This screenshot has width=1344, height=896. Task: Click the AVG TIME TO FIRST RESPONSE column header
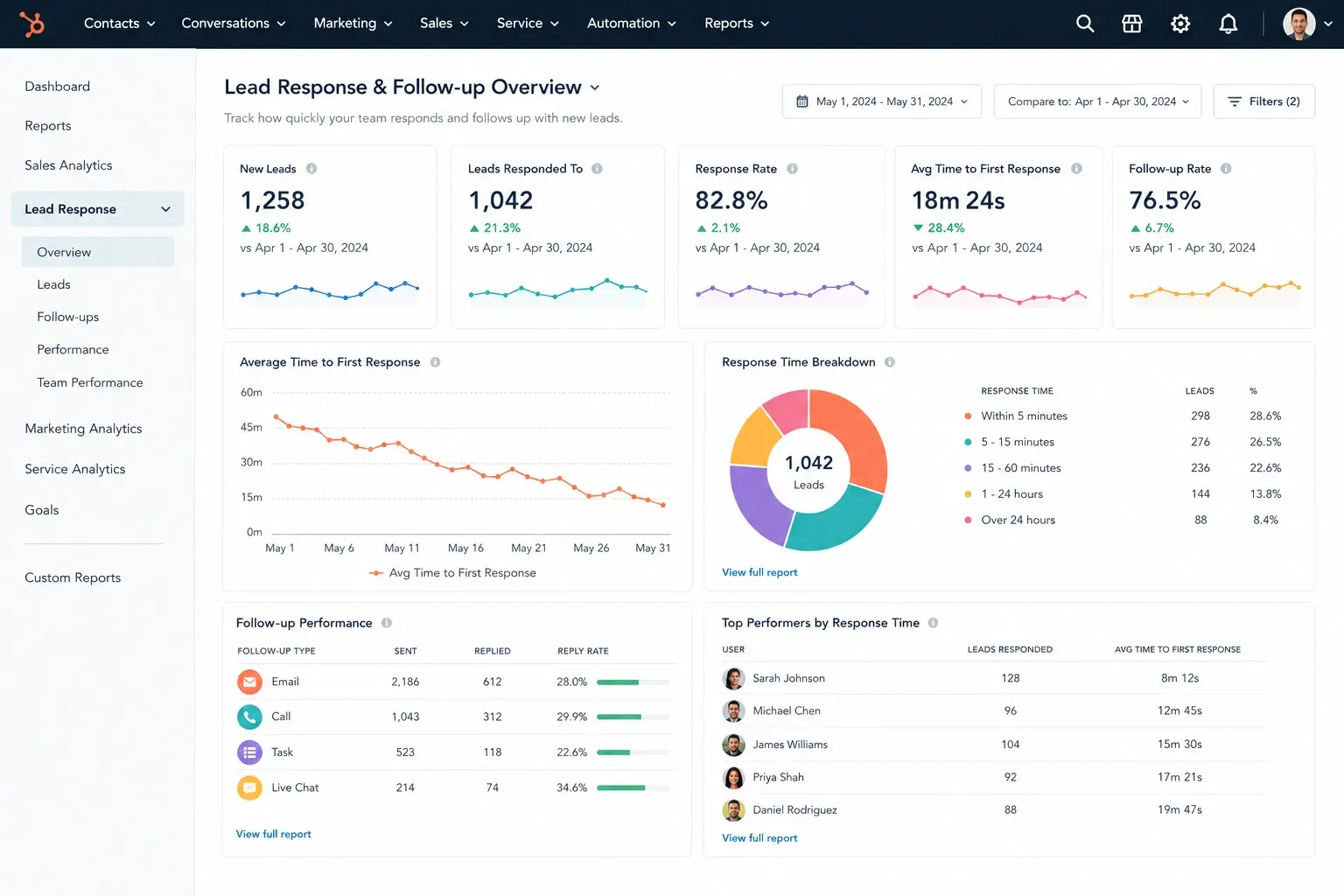[x=1178, y=650]
